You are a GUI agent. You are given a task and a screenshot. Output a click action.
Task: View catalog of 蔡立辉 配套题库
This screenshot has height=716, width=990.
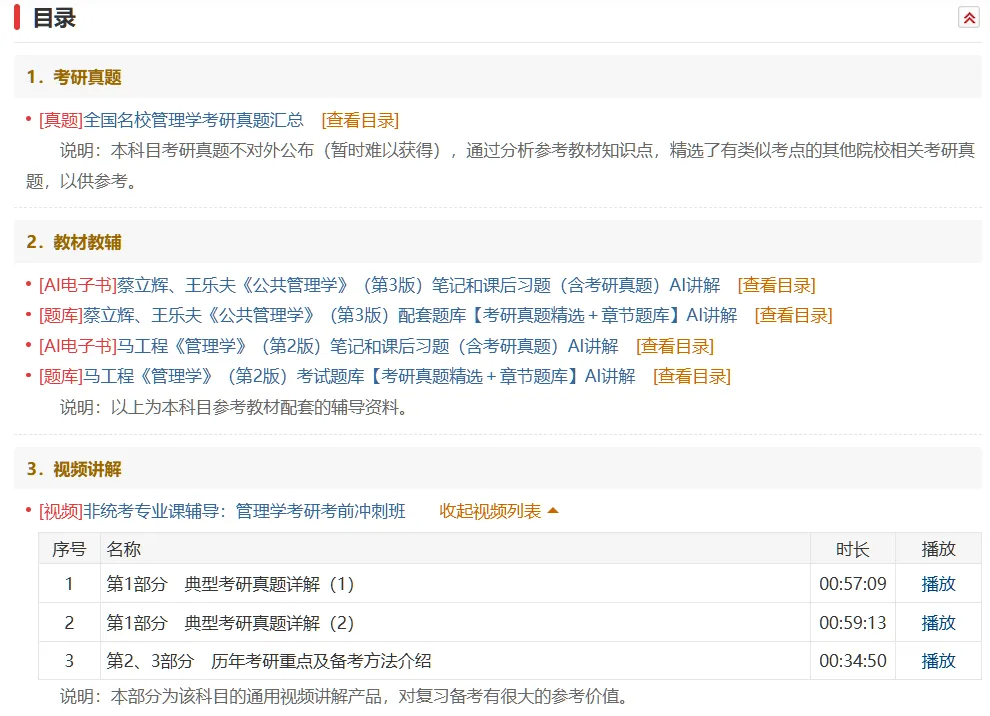794,315
